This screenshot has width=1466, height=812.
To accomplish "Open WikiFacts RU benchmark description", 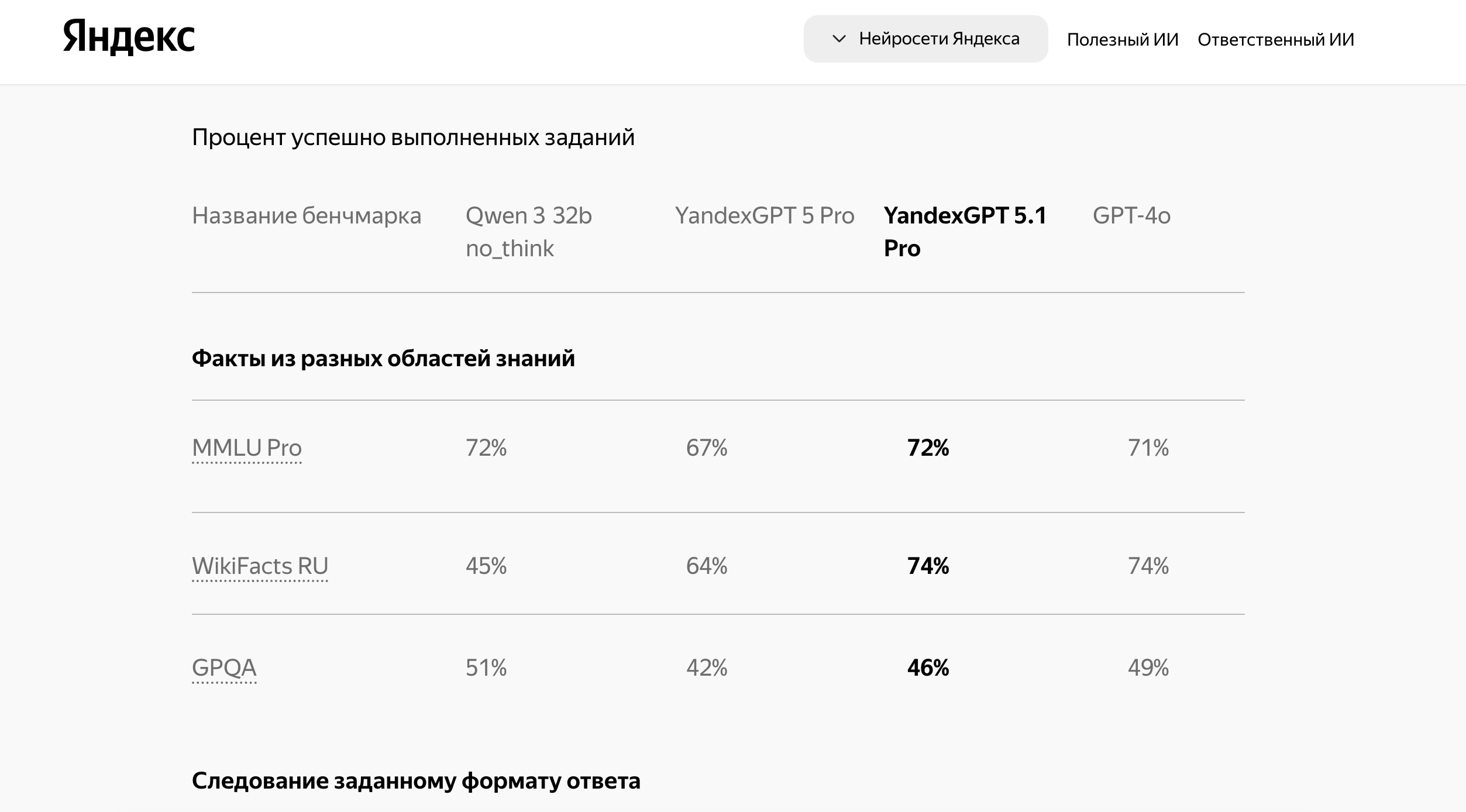I will pyautogui.click(x=260, y=566).
